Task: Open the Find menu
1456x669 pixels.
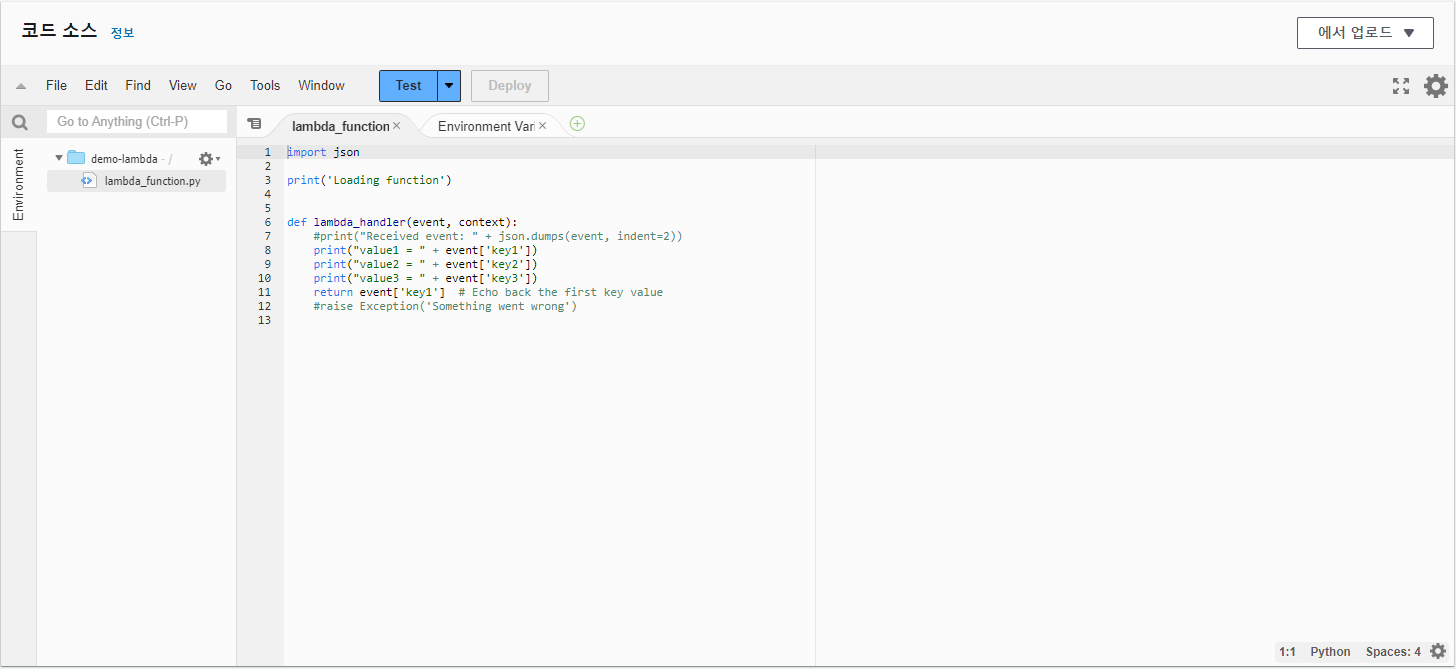Action: click(x=138, y=86)
